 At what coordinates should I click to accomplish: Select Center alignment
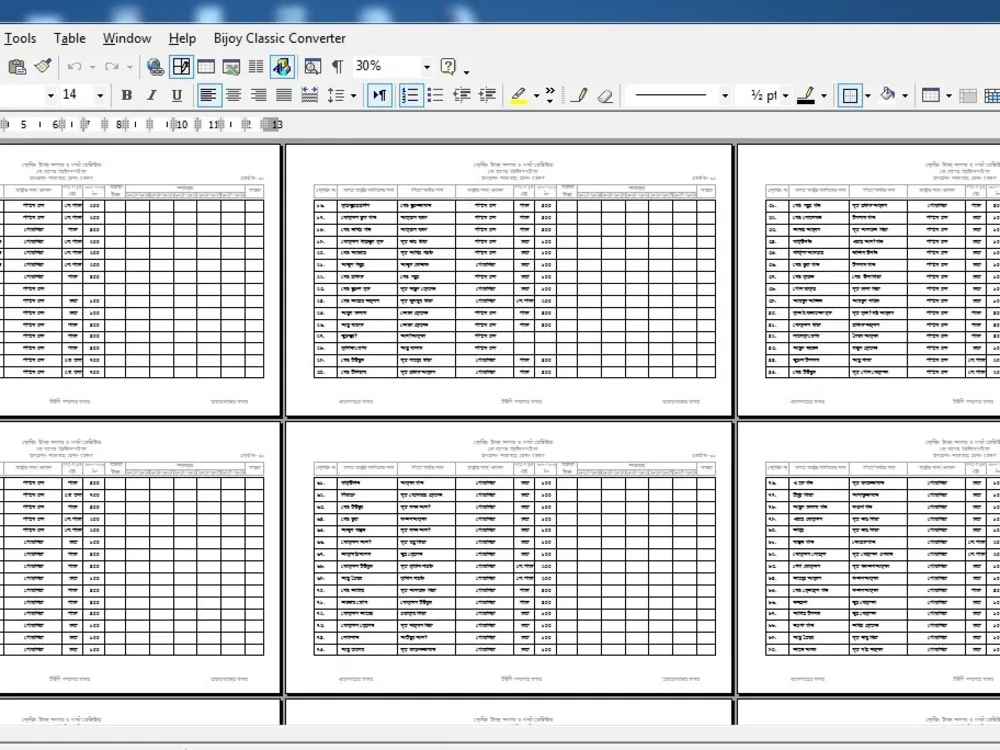coord(233,96)
